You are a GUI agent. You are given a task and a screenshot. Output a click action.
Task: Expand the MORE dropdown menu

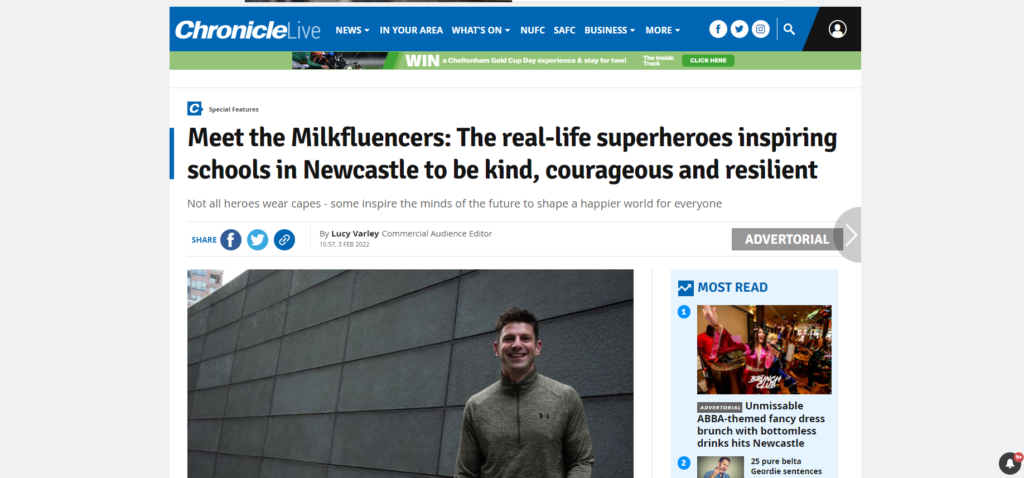(662, 30)
